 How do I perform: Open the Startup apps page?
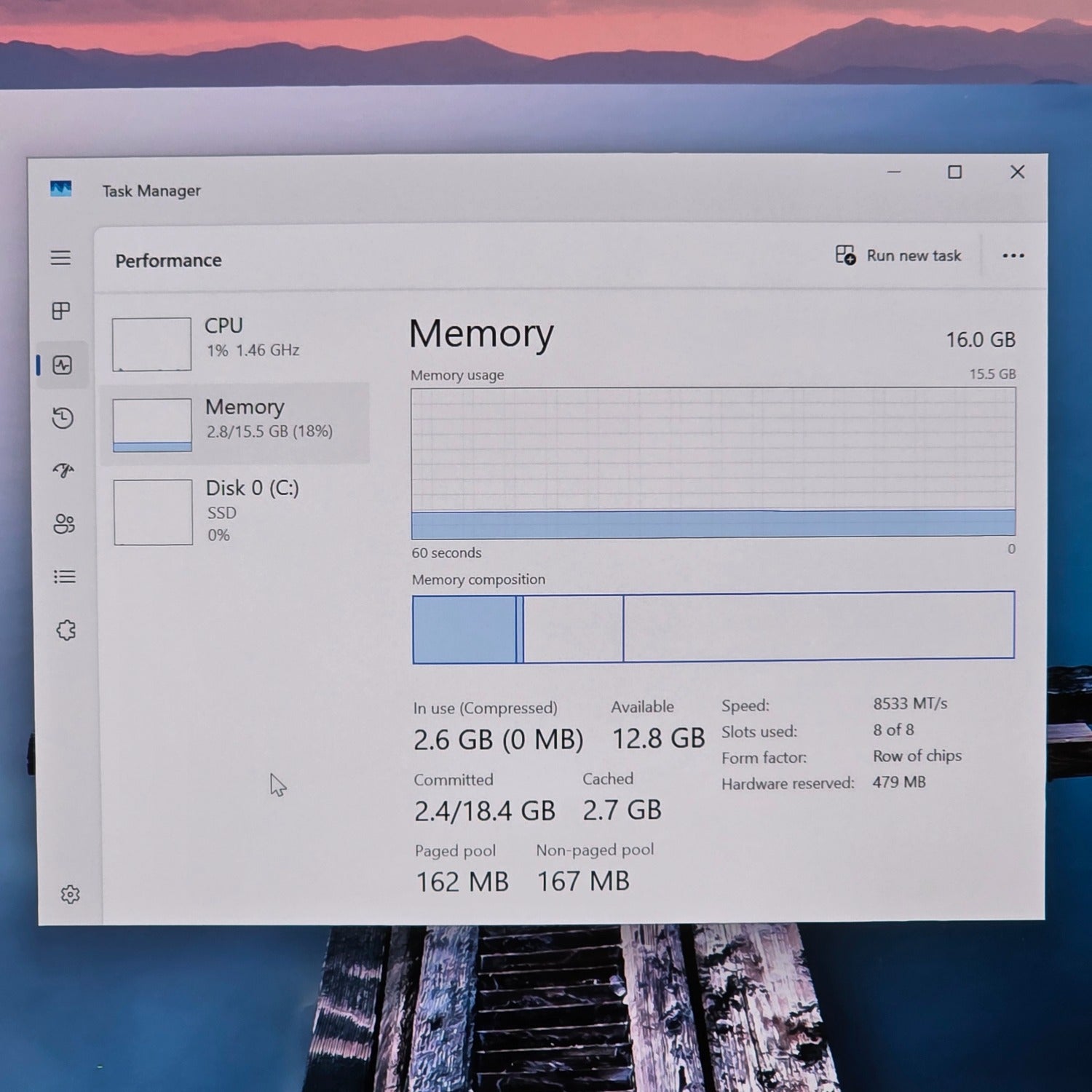coord(63,470)
